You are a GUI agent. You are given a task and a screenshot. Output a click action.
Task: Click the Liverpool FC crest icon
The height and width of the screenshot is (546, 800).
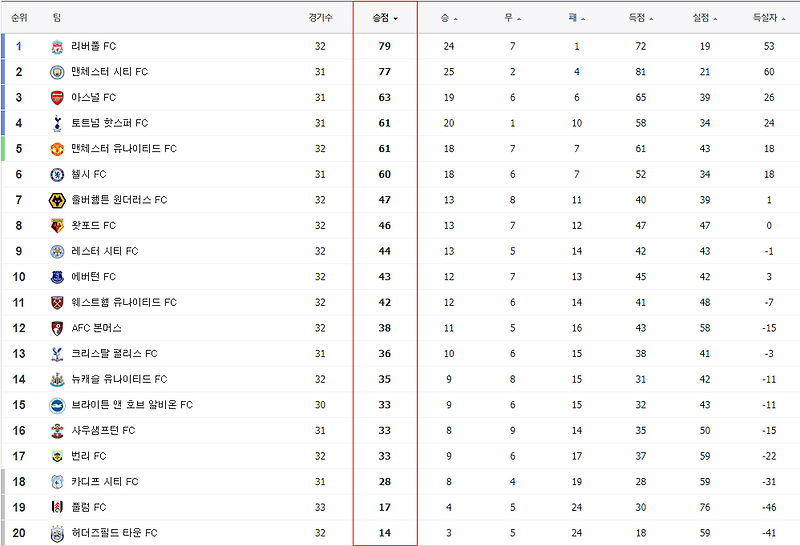coord(57,47)
